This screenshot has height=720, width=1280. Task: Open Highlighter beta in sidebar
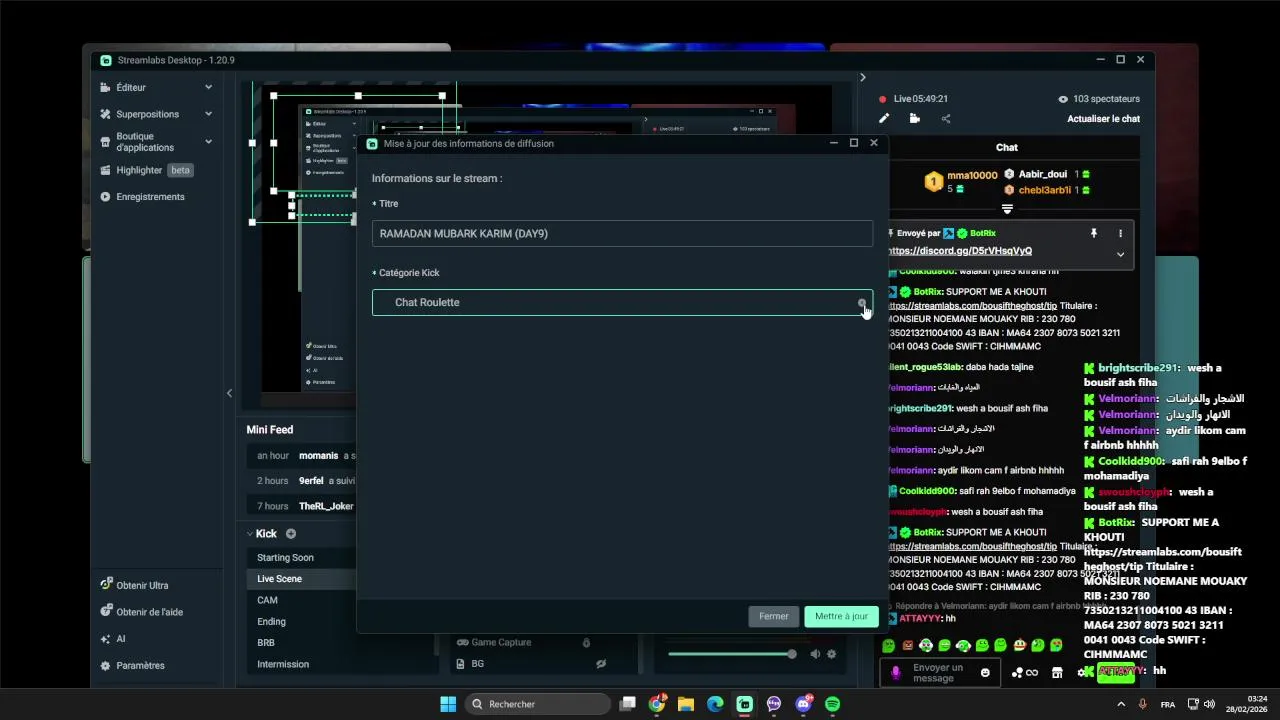pos(147,170)
